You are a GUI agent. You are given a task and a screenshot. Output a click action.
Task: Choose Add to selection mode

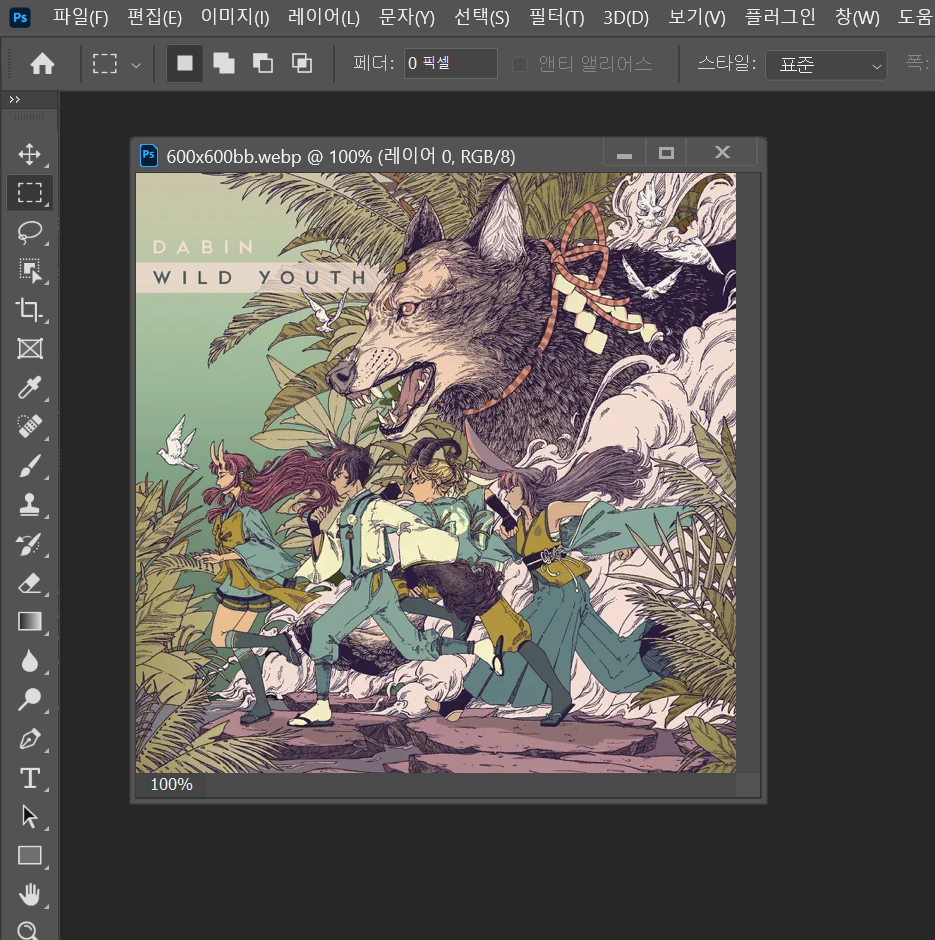pyautogui.click(x=224, y=63)
